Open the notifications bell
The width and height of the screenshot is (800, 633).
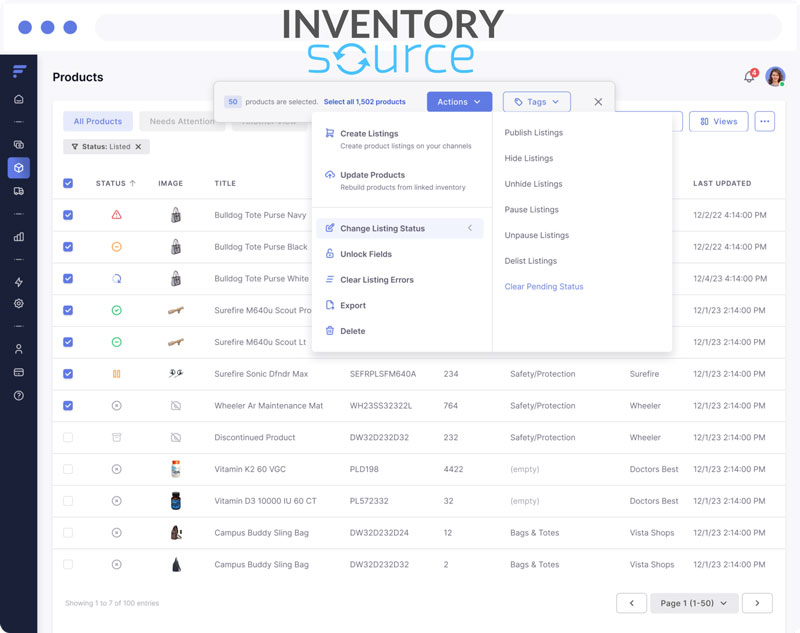tap(749, 77)
